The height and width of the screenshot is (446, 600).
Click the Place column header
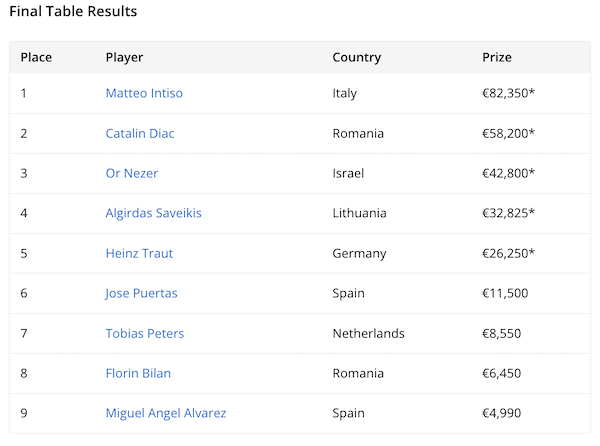[x=36, y=57]
